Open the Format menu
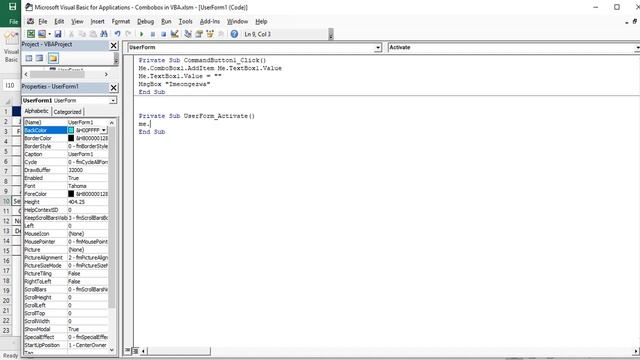The height and width of the screenshot is (360, 640). coord(121,21)
